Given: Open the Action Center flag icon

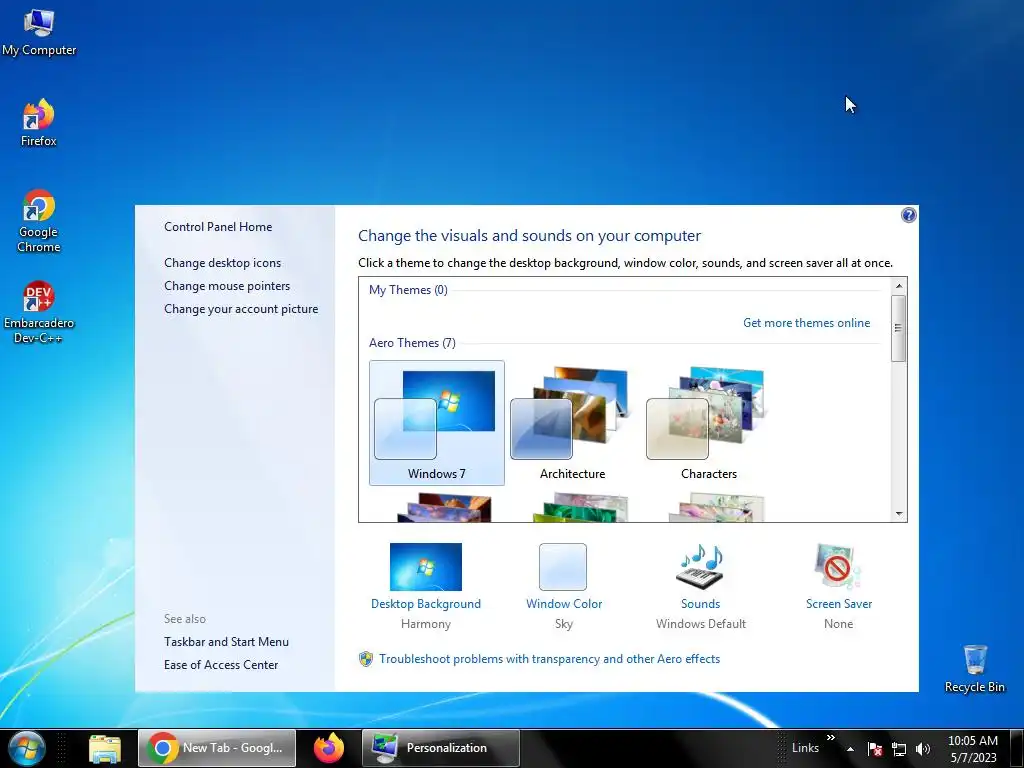Looking at the screenshot, I should (x=875, y=749).
